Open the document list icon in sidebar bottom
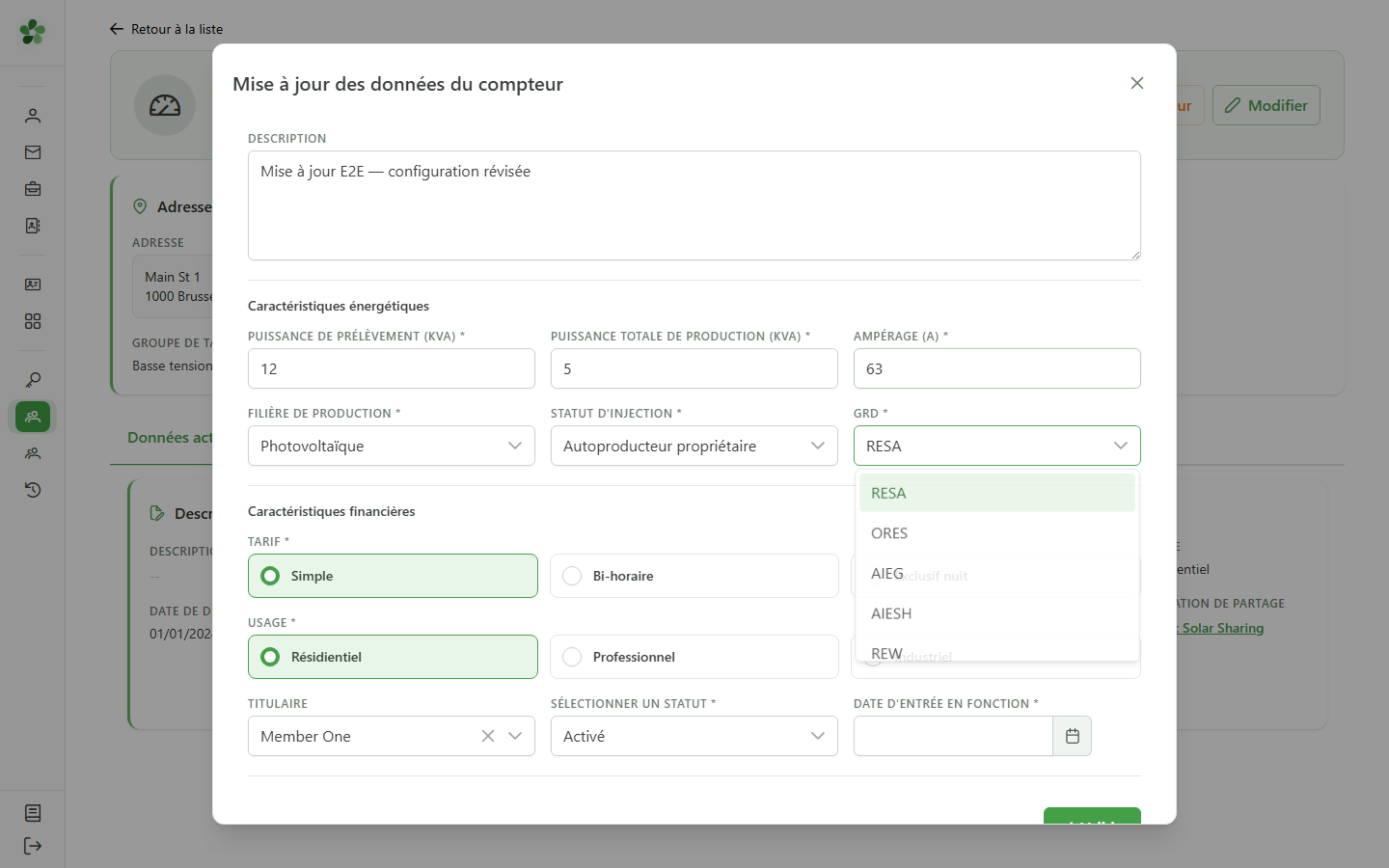This screenshot has height=868, width=1389. 33,813
